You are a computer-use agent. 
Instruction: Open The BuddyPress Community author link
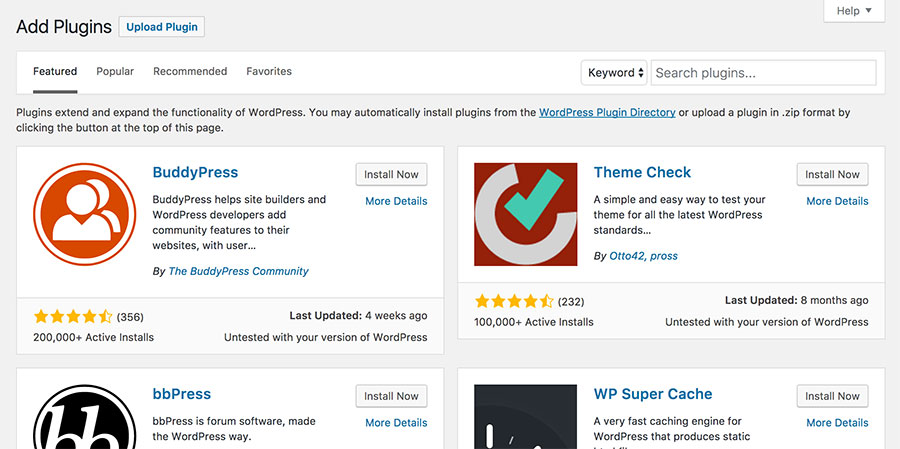click(x=238, y=271)
